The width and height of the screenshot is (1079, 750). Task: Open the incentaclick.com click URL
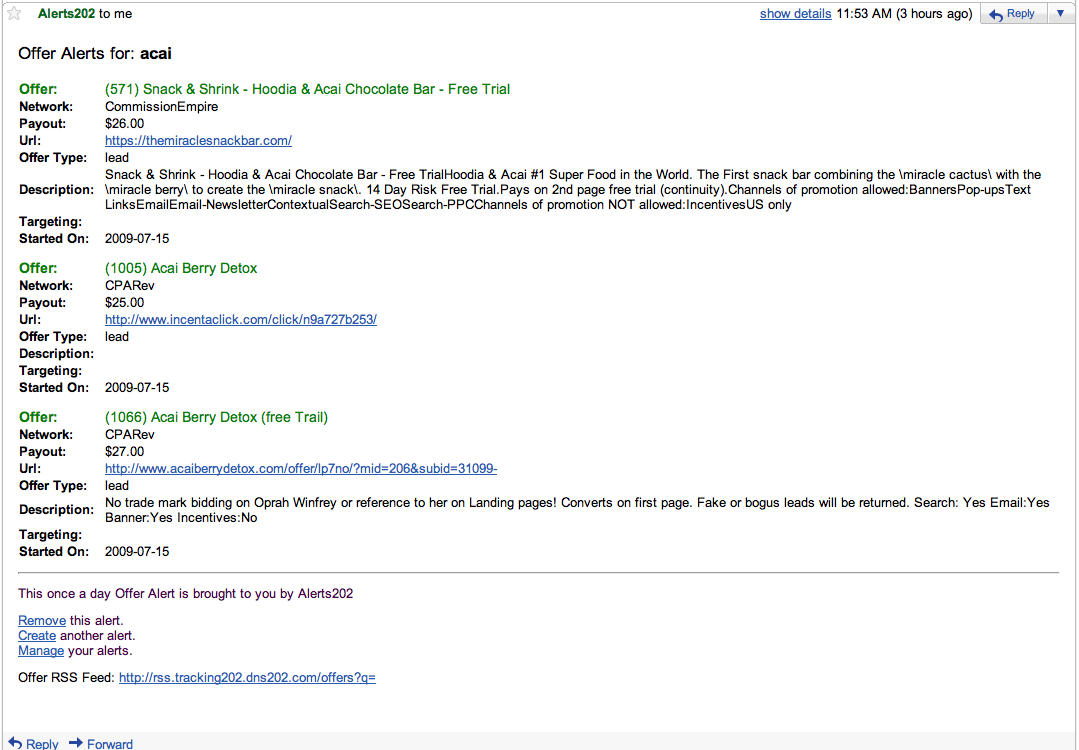coord(241,319)
